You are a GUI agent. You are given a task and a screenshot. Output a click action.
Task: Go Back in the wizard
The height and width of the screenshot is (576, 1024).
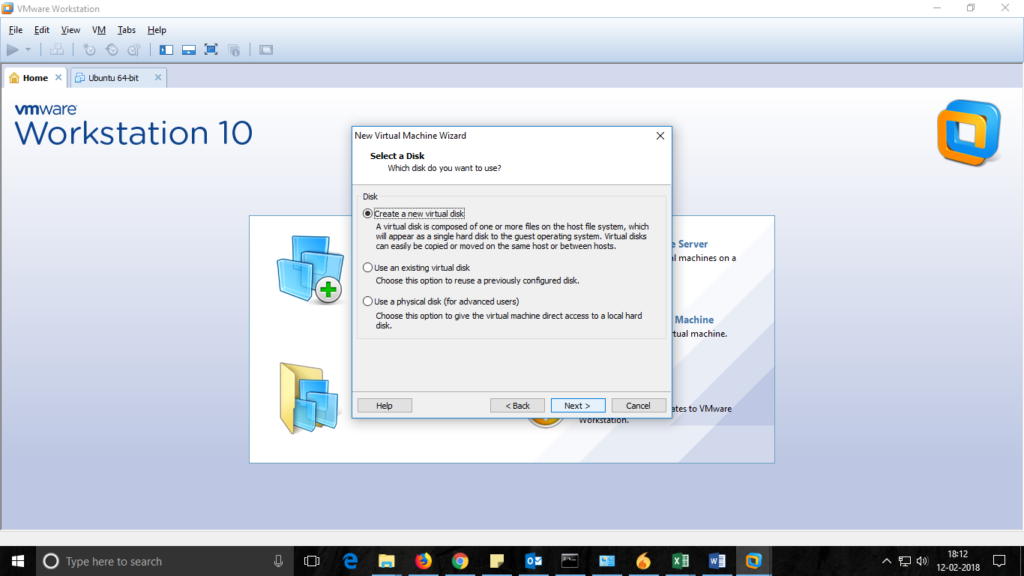517,405
